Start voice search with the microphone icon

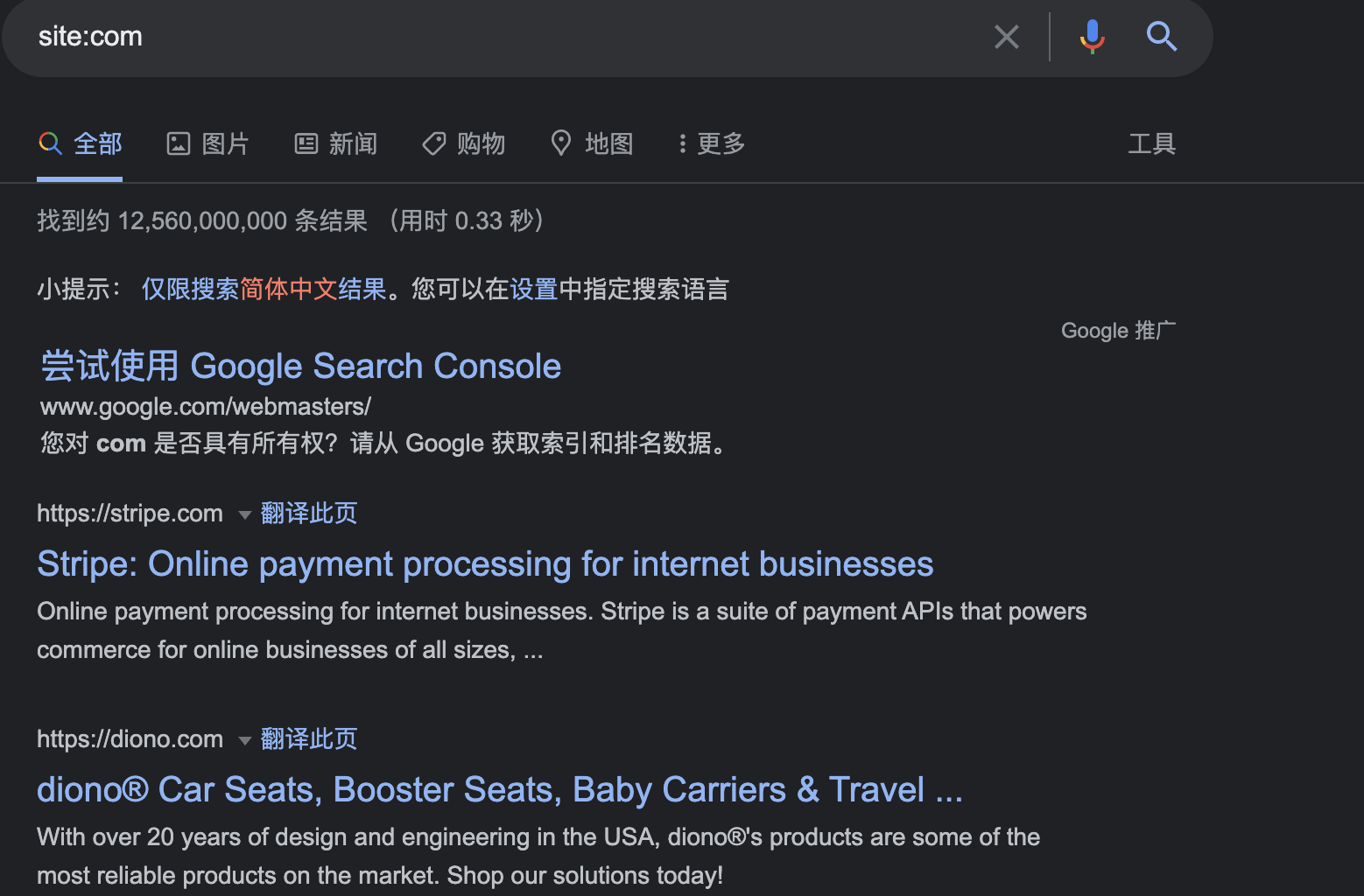click(x=1092, y=37)
